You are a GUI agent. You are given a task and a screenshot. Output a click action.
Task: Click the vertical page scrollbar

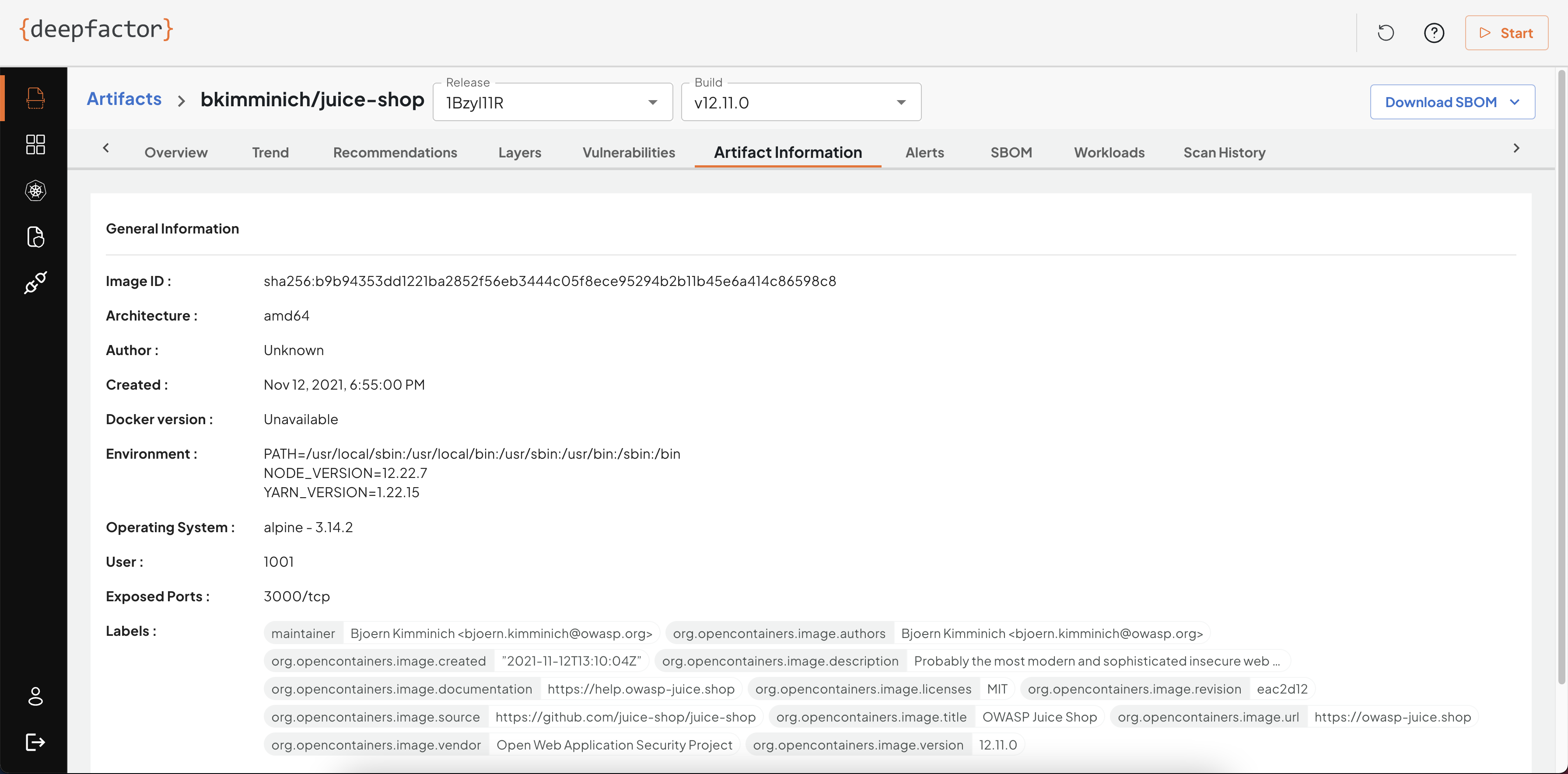[x=1561, y=377]
